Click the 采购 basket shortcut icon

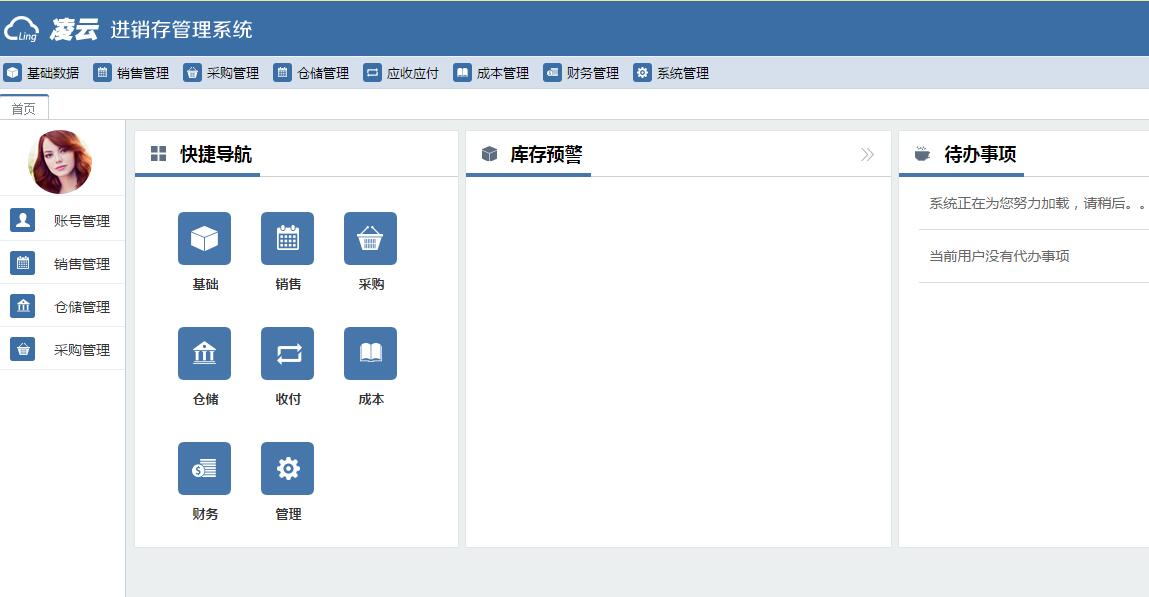(370, 239)
